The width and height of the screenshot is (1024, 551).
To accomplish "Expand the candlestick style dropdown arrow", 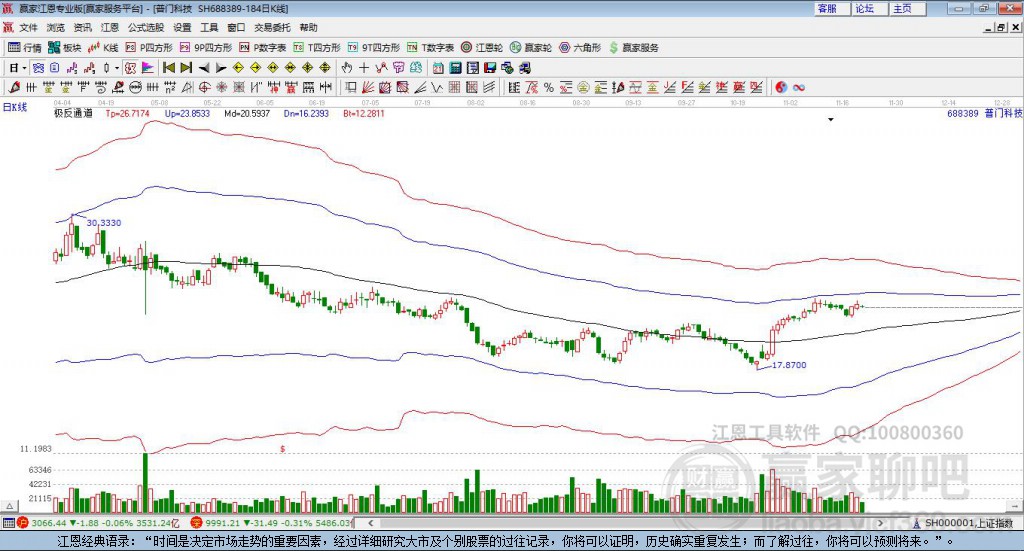I will click(x=117, y=68).
